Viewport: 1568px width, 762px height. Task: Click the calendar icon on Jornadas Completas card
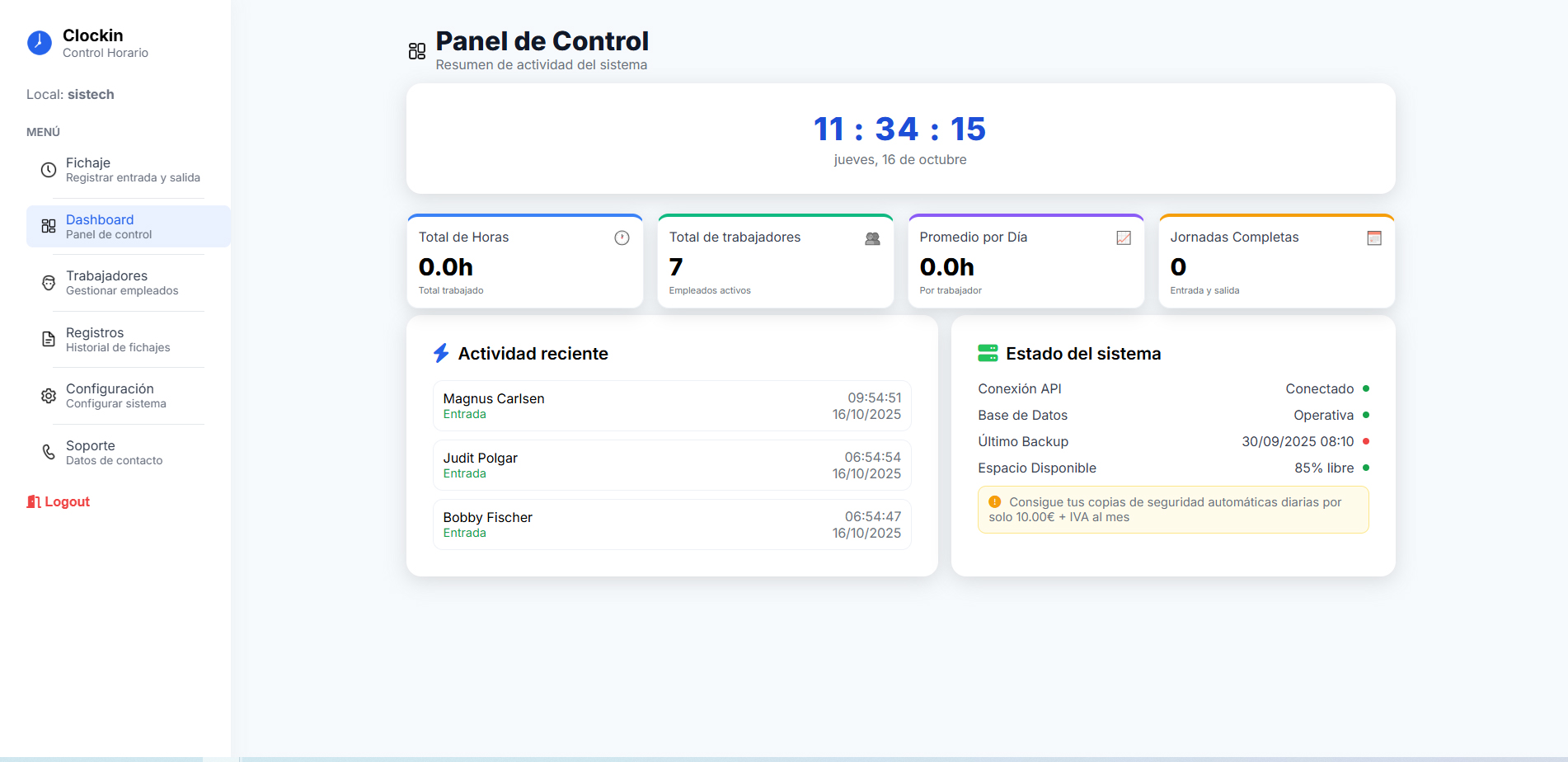[1373, 238]
